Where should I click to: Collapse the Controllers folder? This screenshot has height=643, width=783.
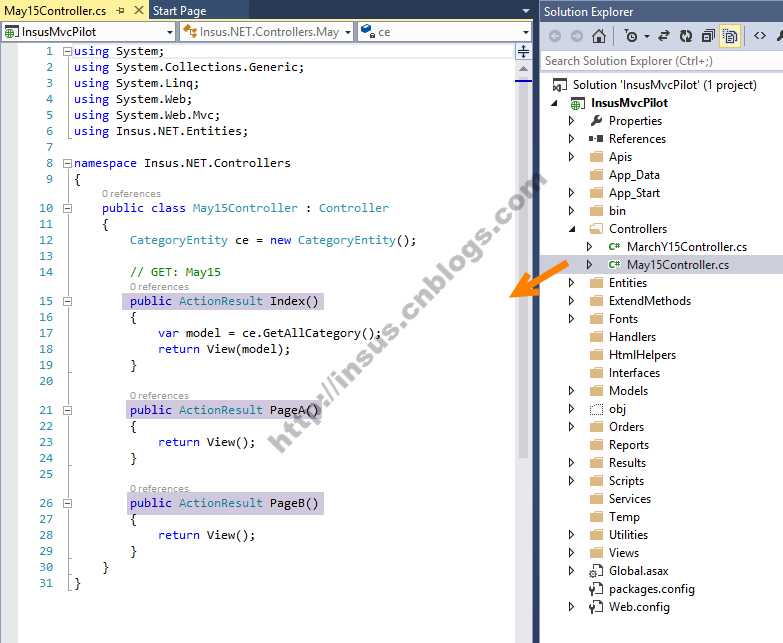(572, 229)
